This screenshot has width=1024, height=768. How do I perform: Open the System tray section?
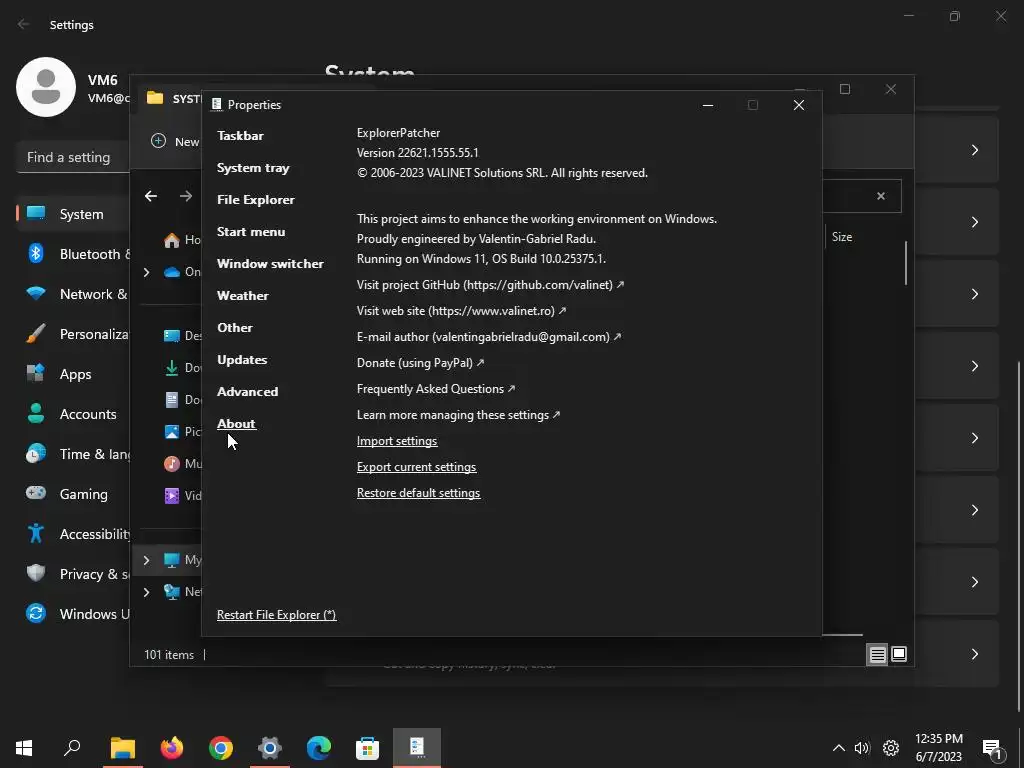[253, 168]
